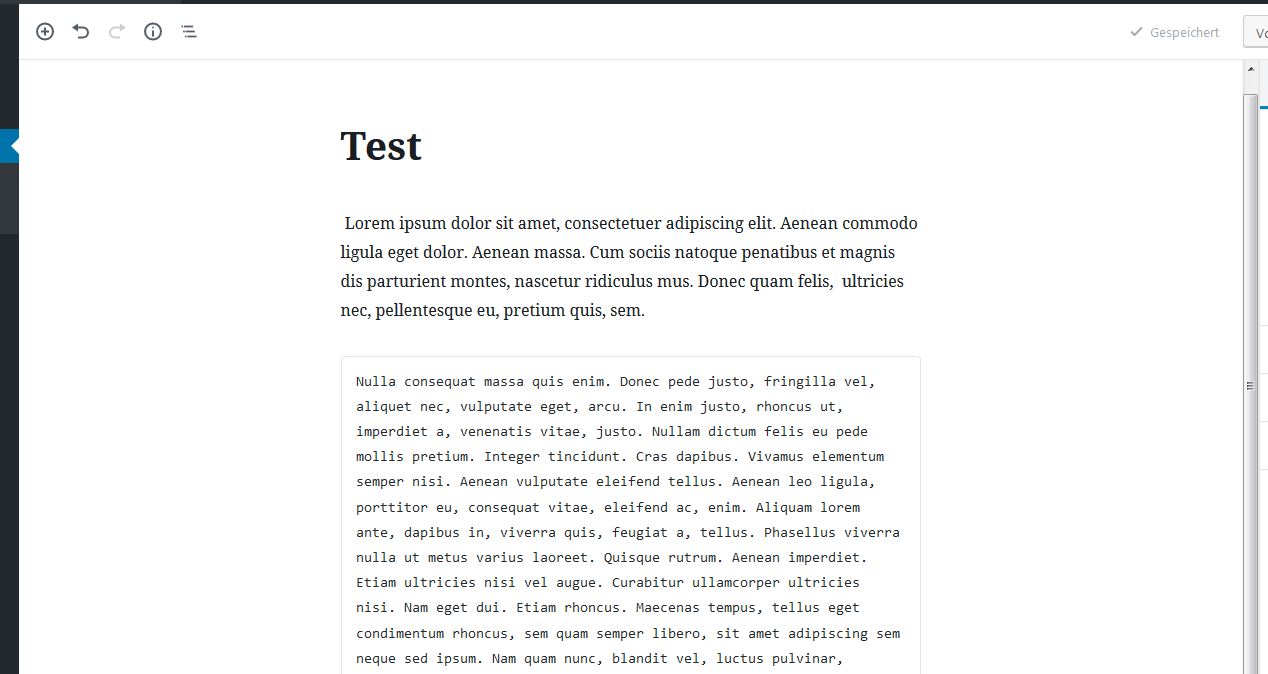Click the Add block plus icon

tap(45, 32)
